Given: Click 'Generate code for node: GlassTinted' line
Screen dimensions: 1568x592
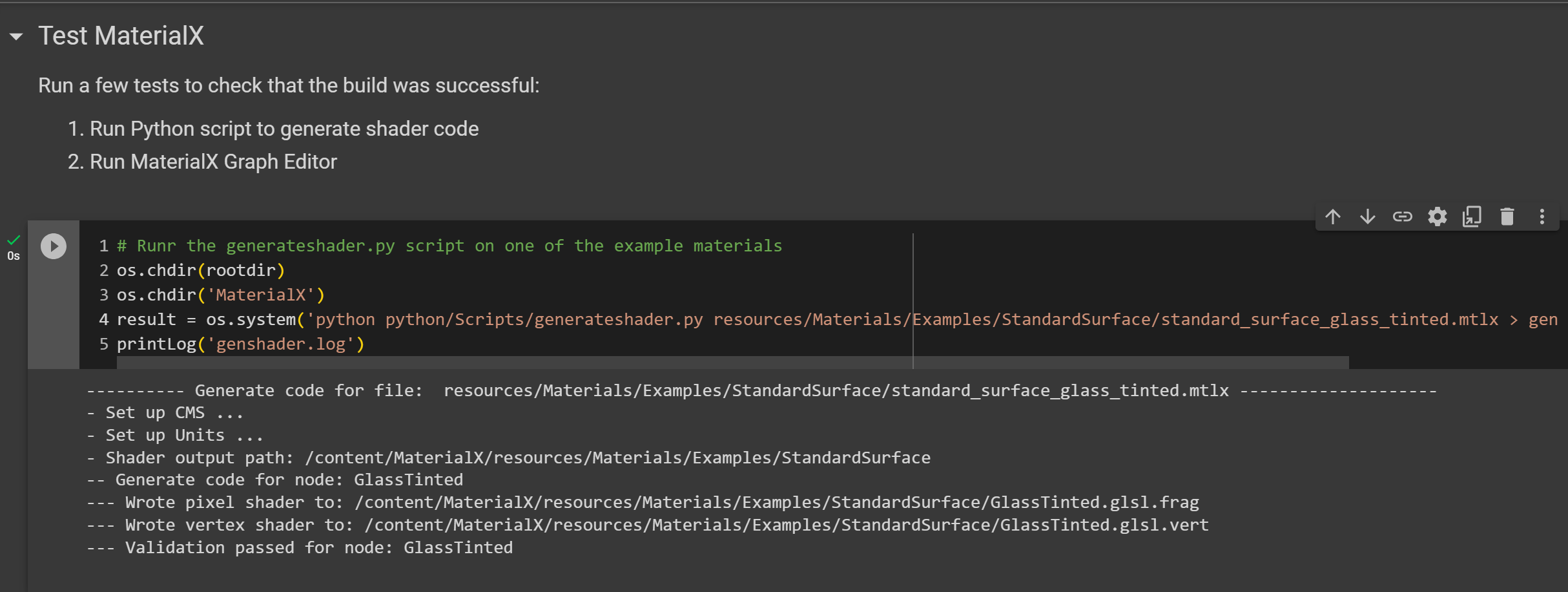Looking at the screenshot, I should (x=275, y=480).
